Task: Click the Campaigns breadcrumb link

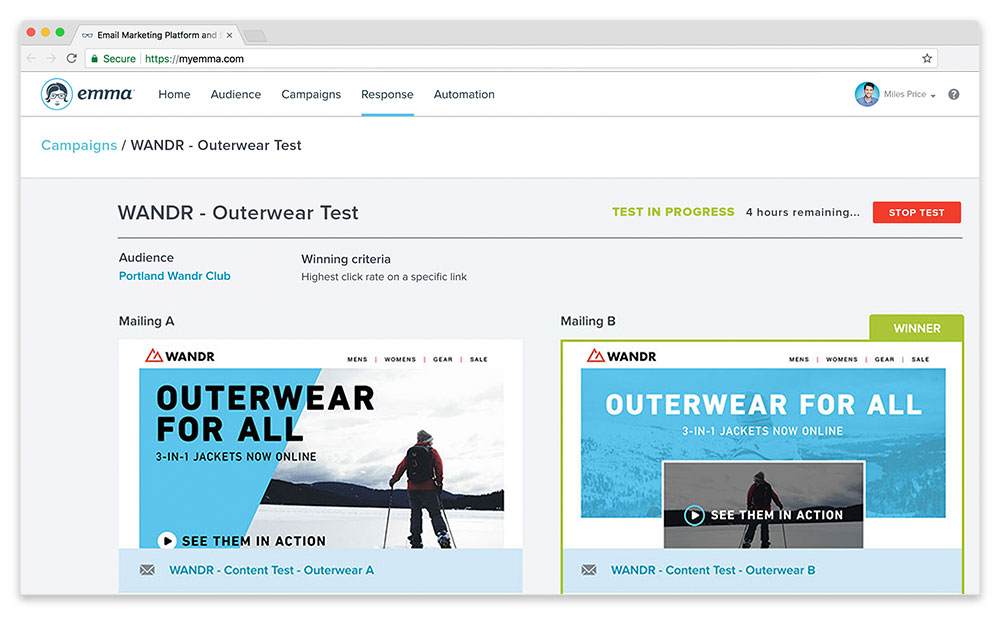Action: click(79, 145)
